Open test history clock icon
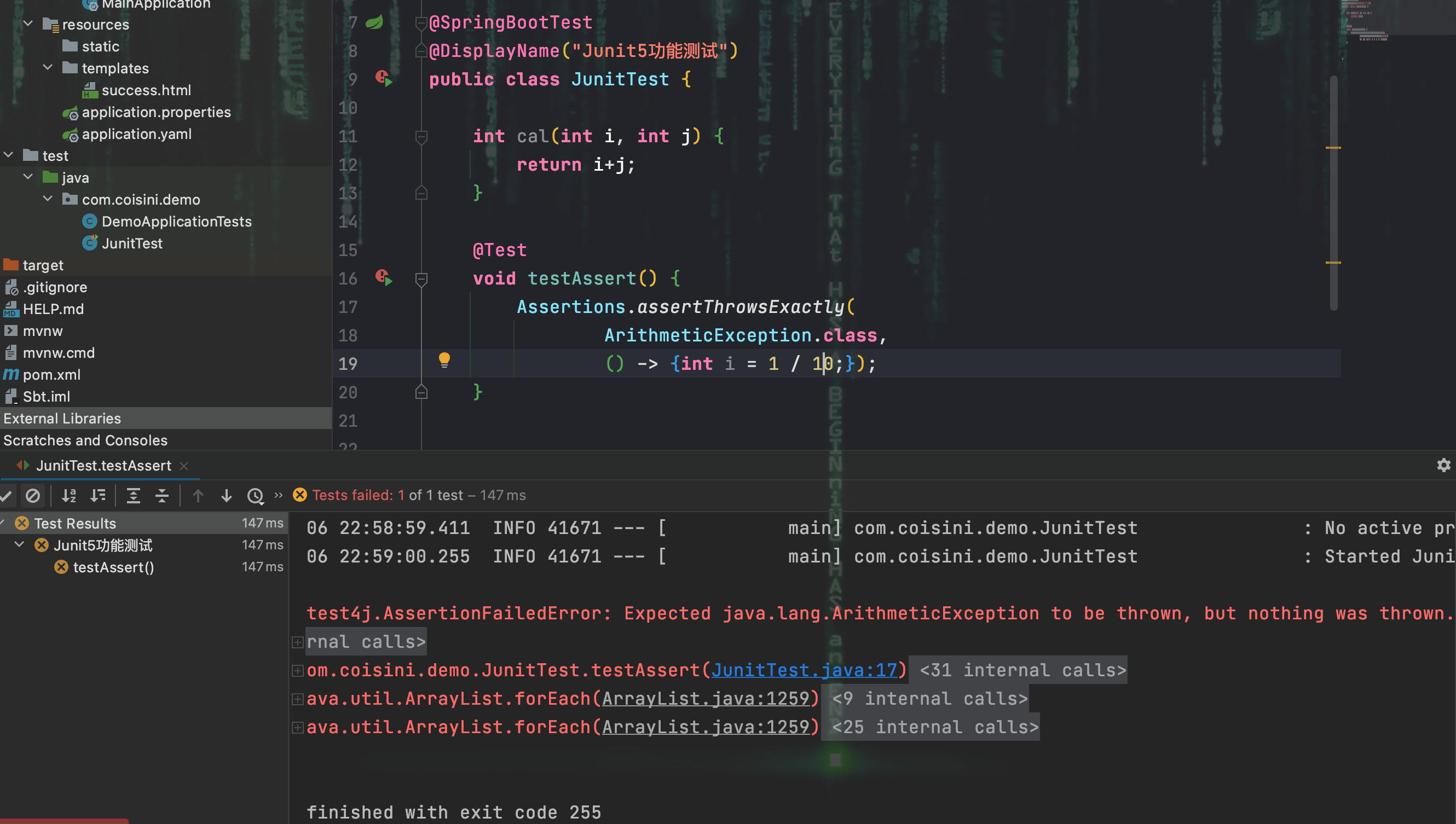 (x=255, y=496)
